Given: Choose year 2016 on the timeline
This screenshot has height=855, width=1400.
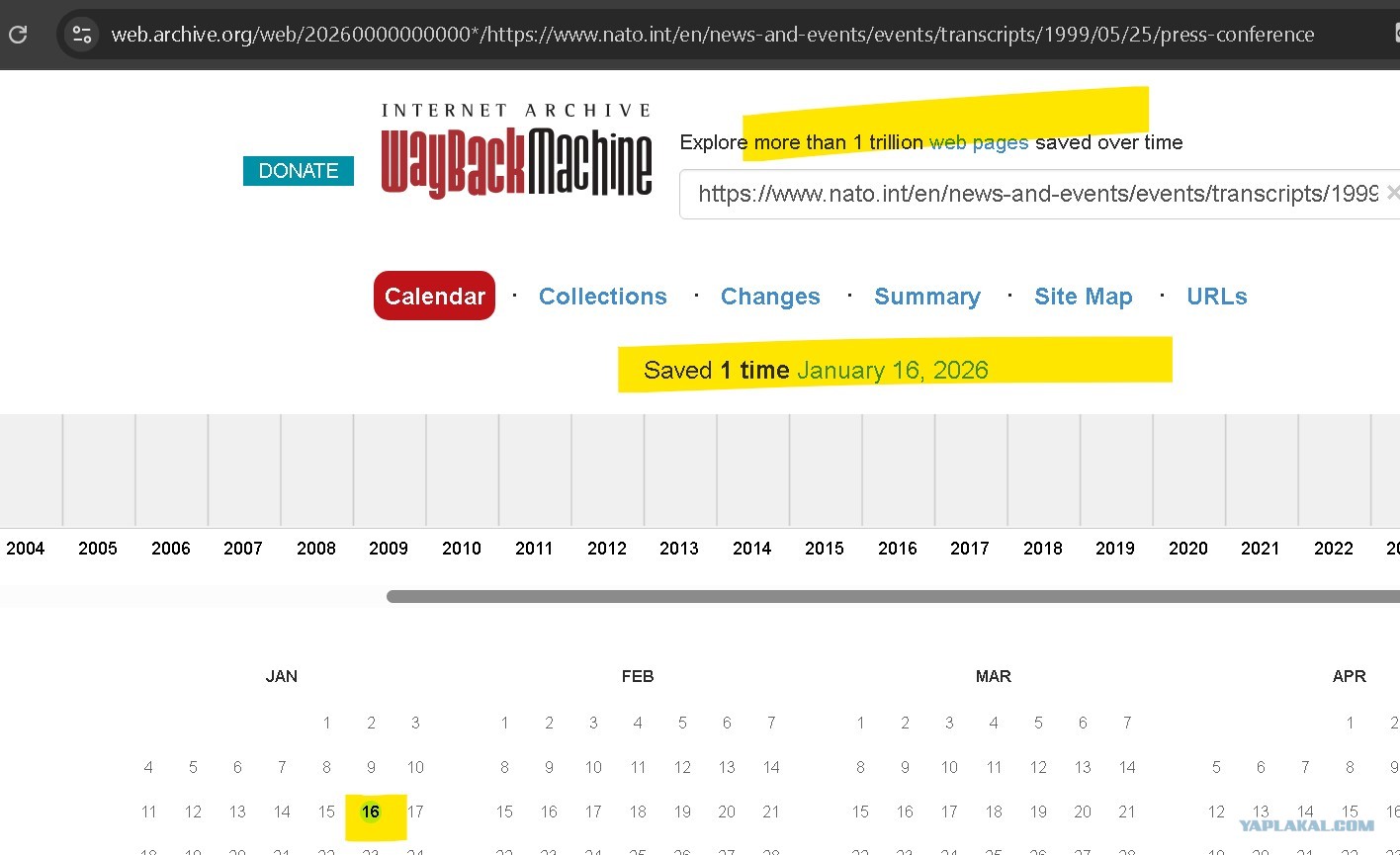Looking at the screenshot, I should coord(898,549).
